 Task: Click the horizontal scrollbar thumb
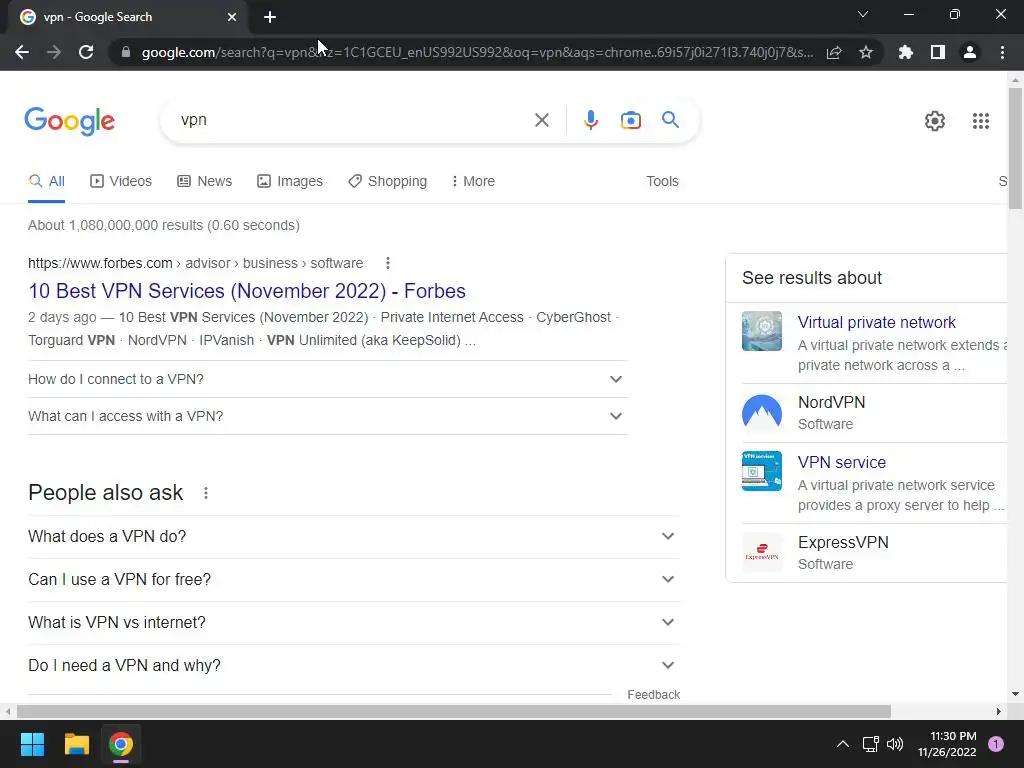(454, 711)
